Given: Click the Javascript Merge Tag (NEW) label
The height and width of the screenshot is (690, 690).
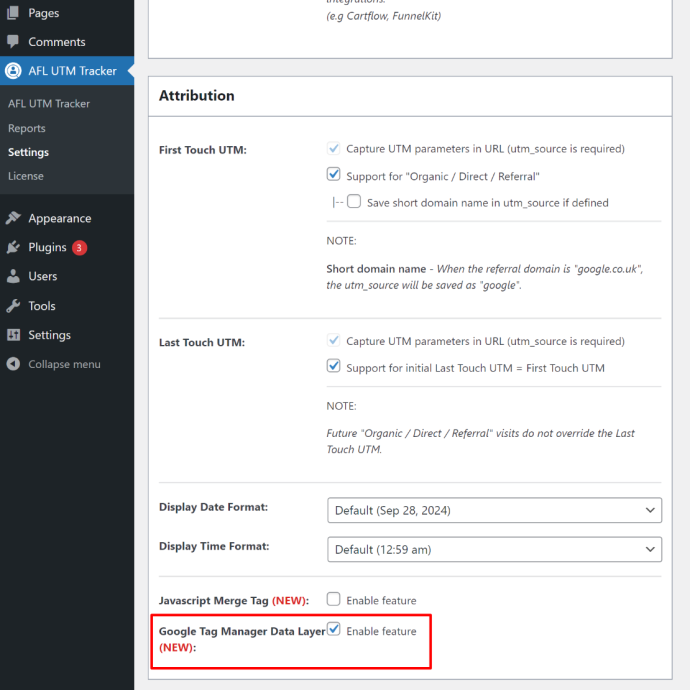Looking at the screenshot, I should click(x=234, y=601).
